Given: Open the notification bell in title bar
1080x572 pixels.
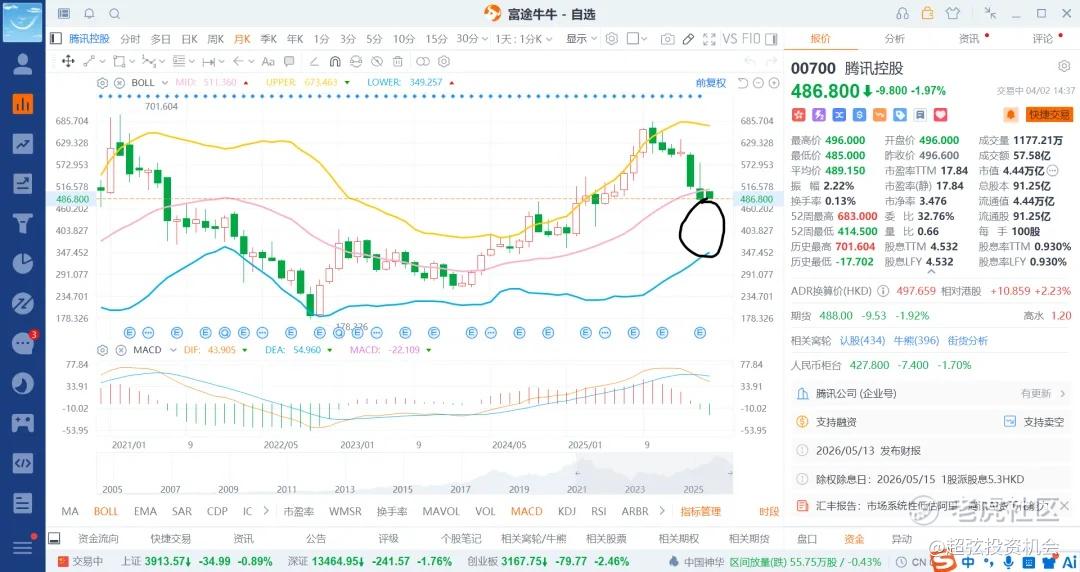Looking at the screenshot, I should (89, 14).
